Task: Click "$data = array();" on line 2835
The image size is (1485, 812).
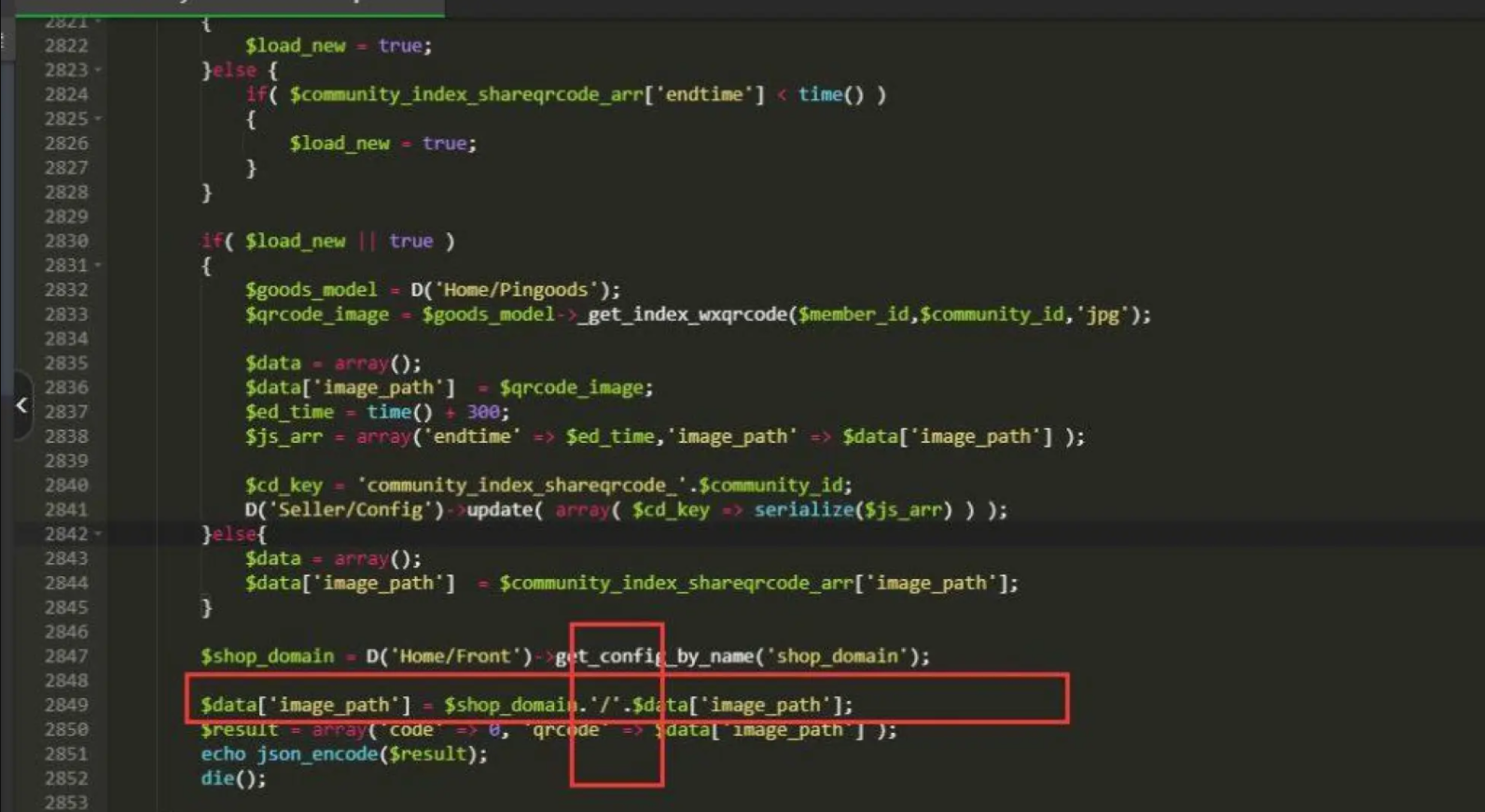Action: click(333, 364)
